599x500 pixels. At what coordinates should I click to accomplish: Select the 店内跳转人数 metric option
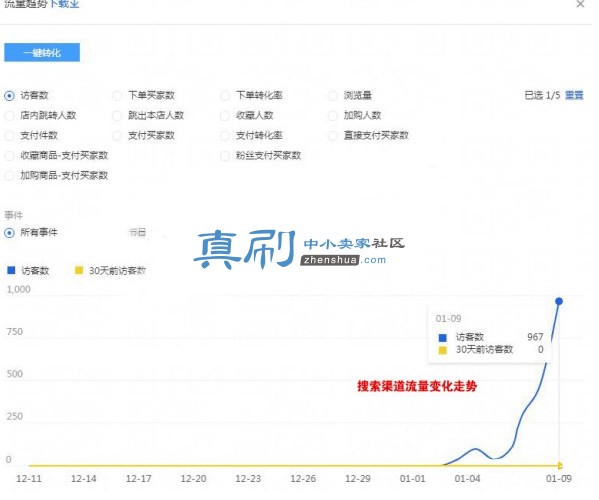(9, 115)
